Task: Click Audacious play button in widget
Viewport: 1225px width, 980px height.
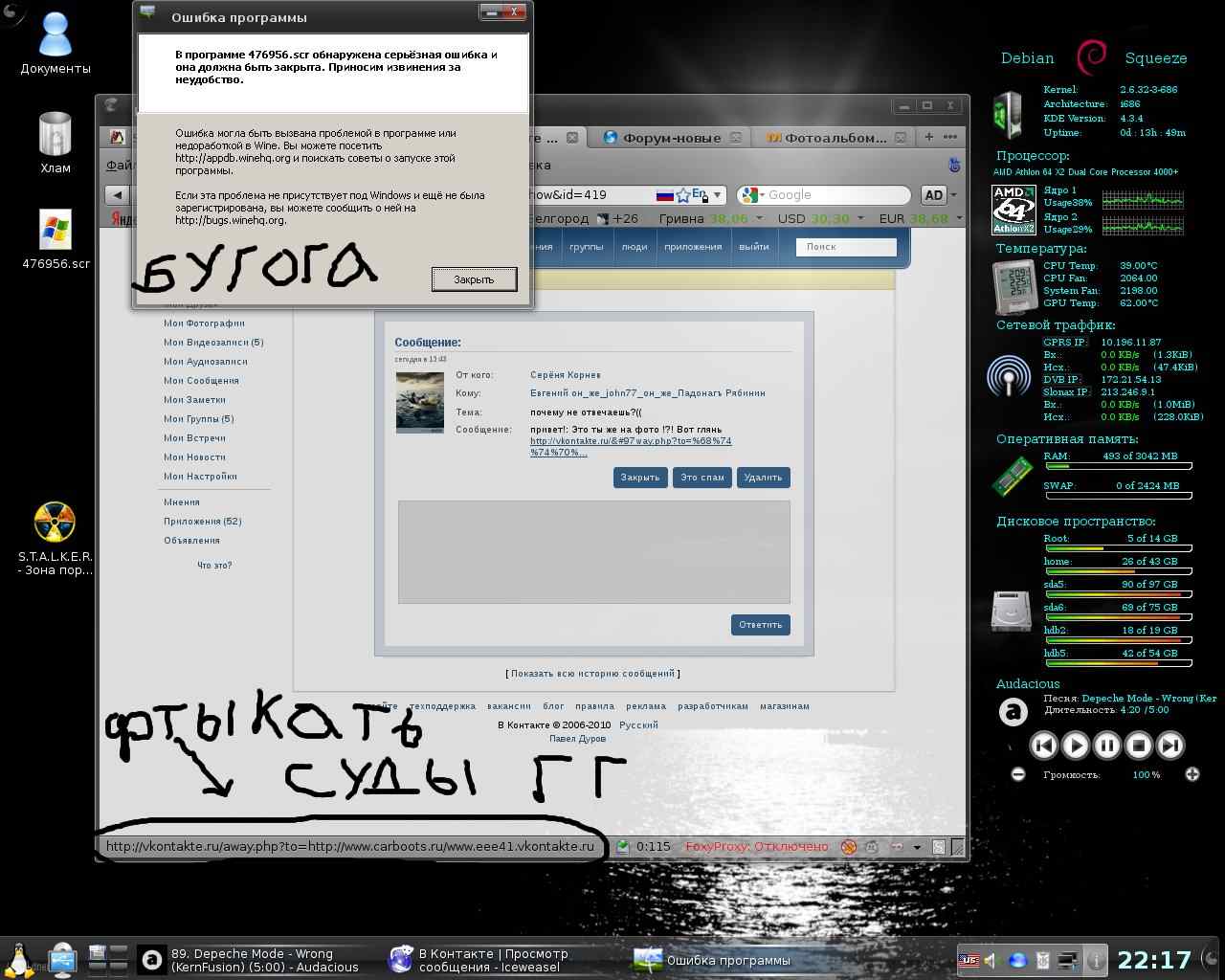Action: pos(1076,746)
